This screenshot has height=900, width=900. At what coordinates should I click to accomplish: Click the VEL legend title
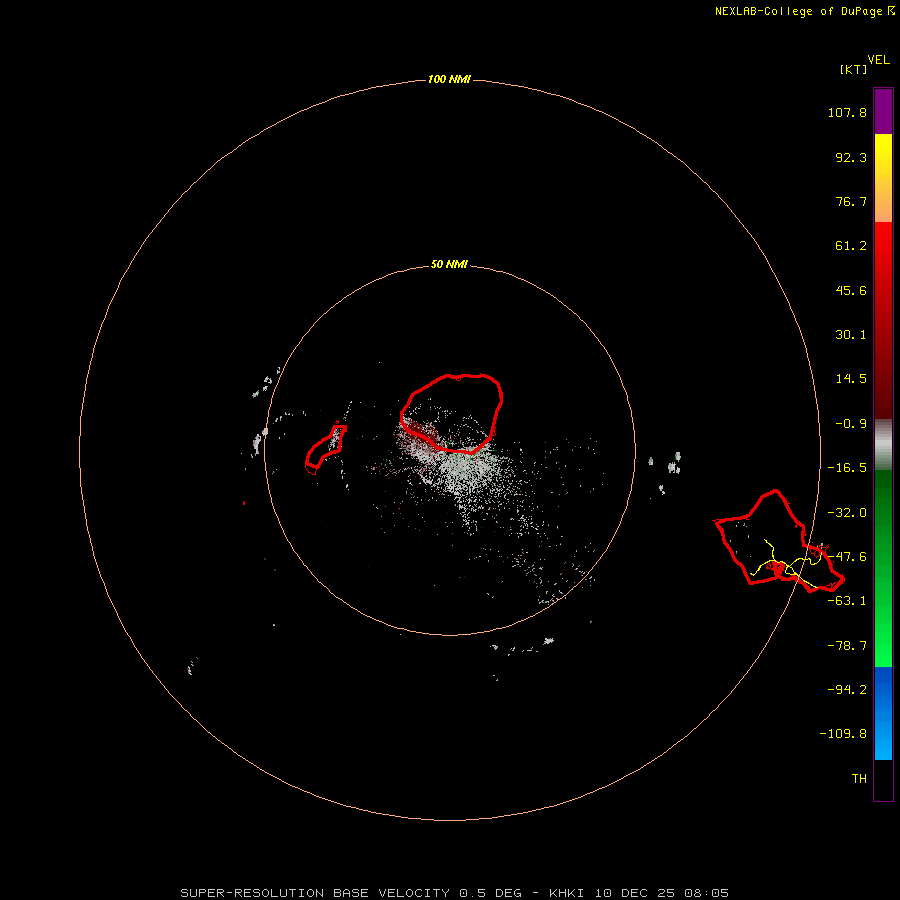878,60
